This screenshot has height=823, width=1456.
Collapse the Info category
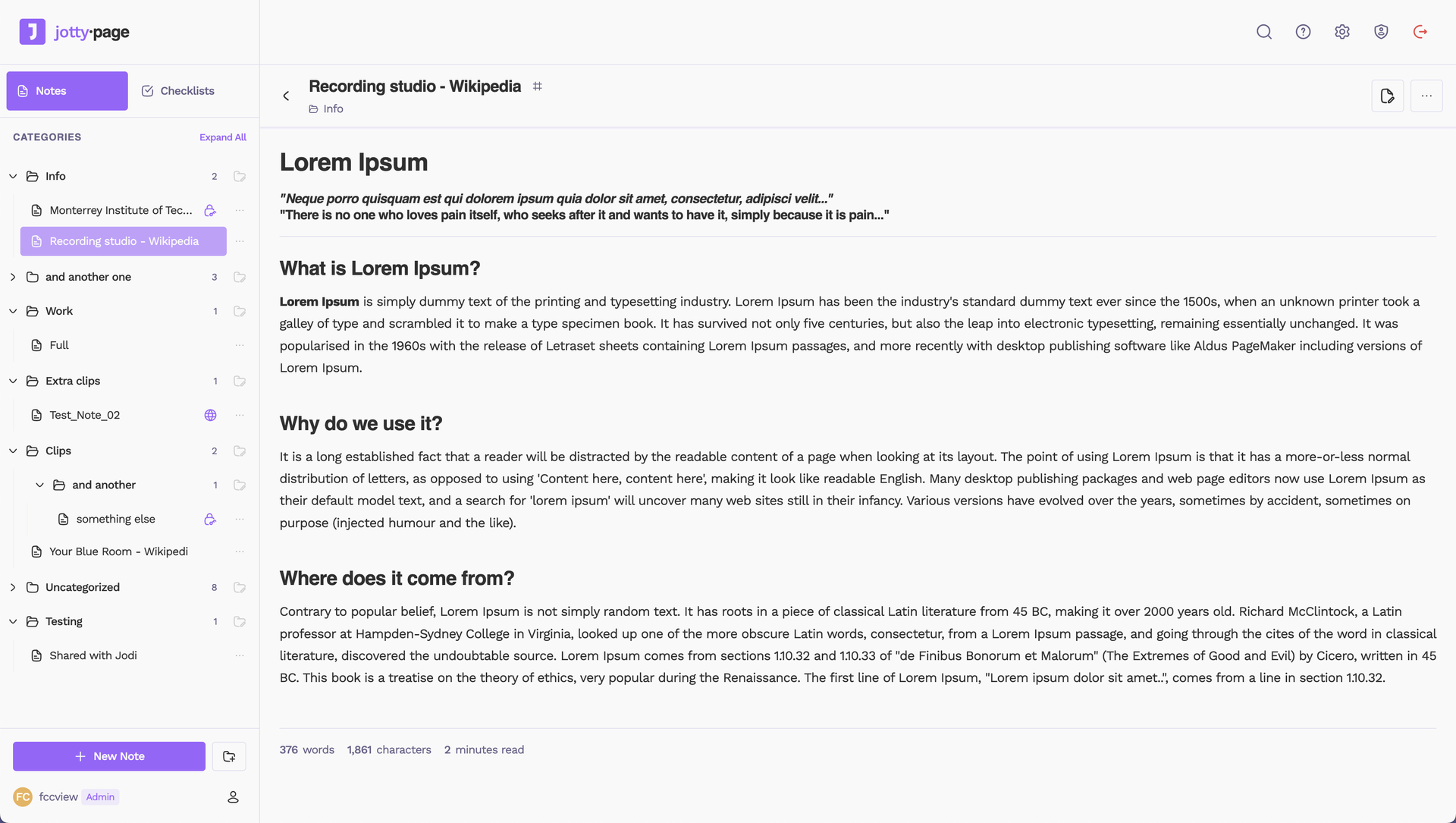point(13,176)
